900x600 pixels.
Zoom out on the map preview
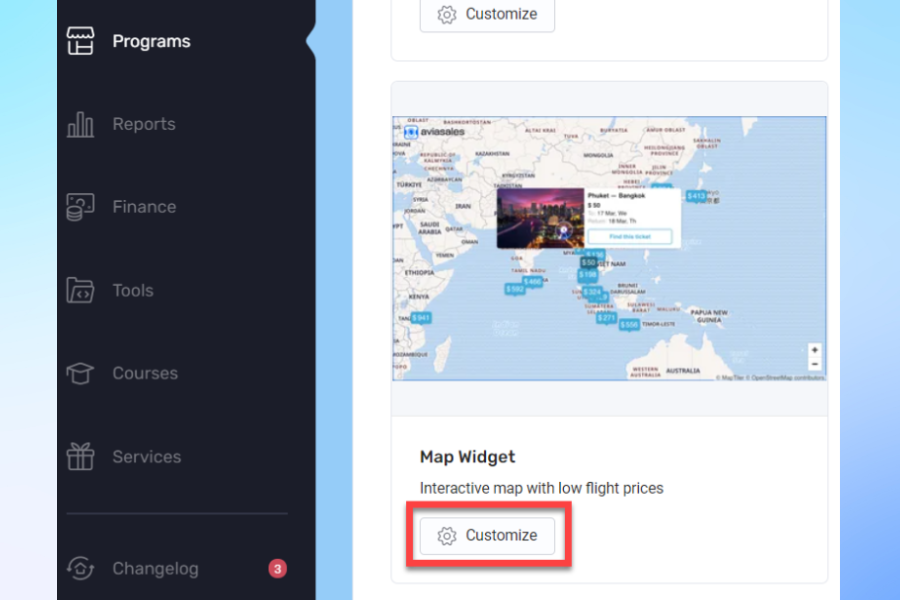click(814, 364)
